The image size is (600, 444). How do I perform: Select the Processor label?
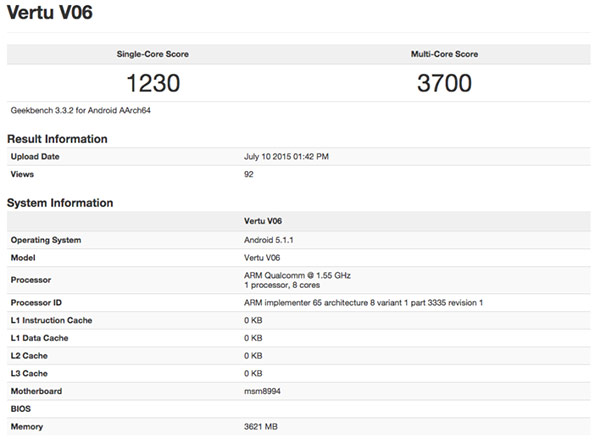point(31,280)
